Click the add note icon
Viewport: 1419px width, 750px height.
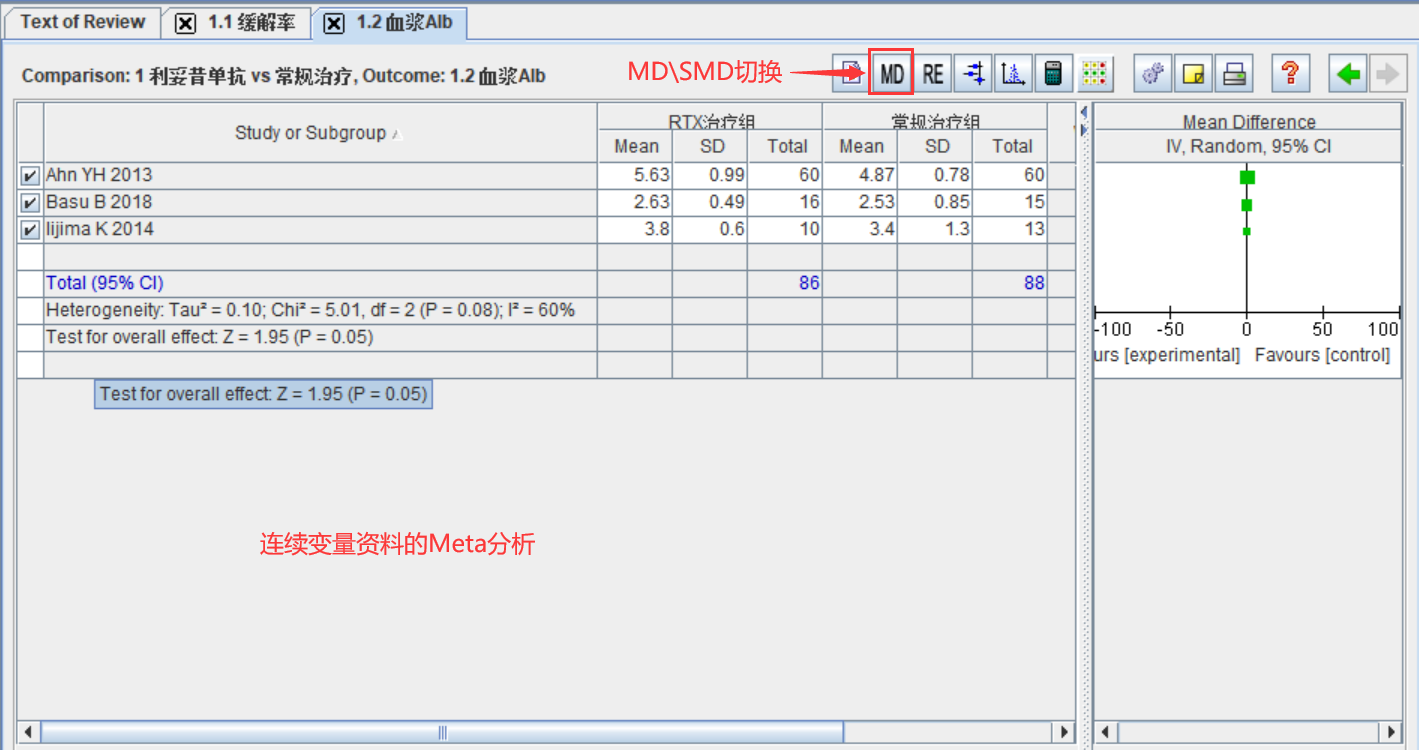coord(1192,72)
